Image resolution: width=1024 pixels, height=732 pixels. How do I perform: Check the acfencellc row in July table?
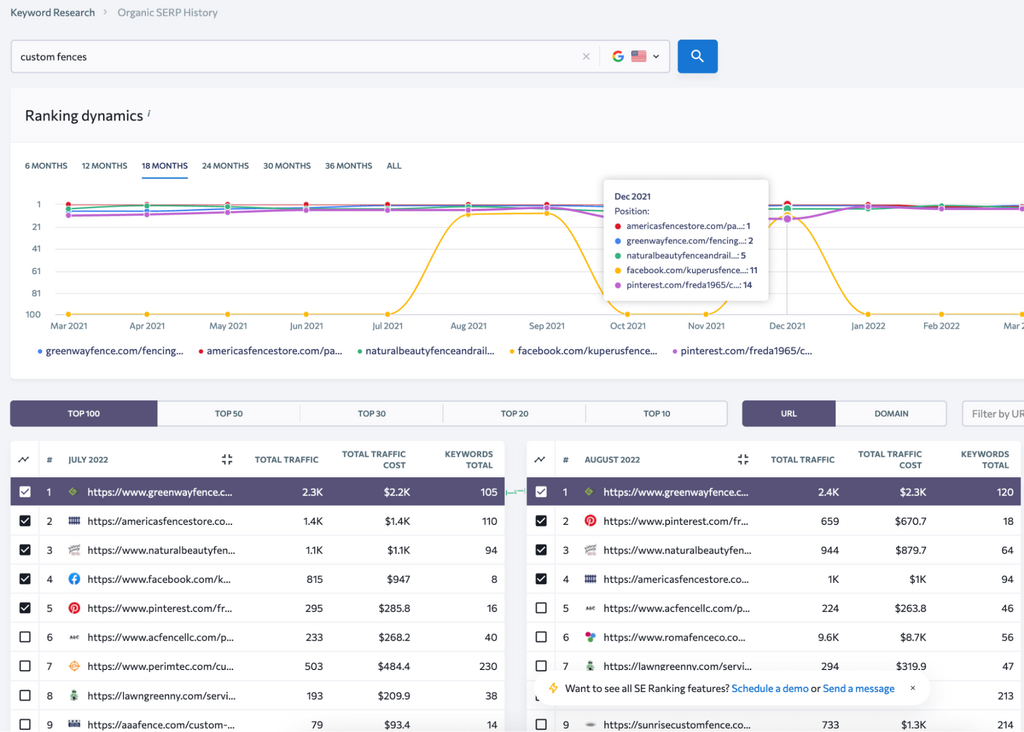tap(25, 637)
